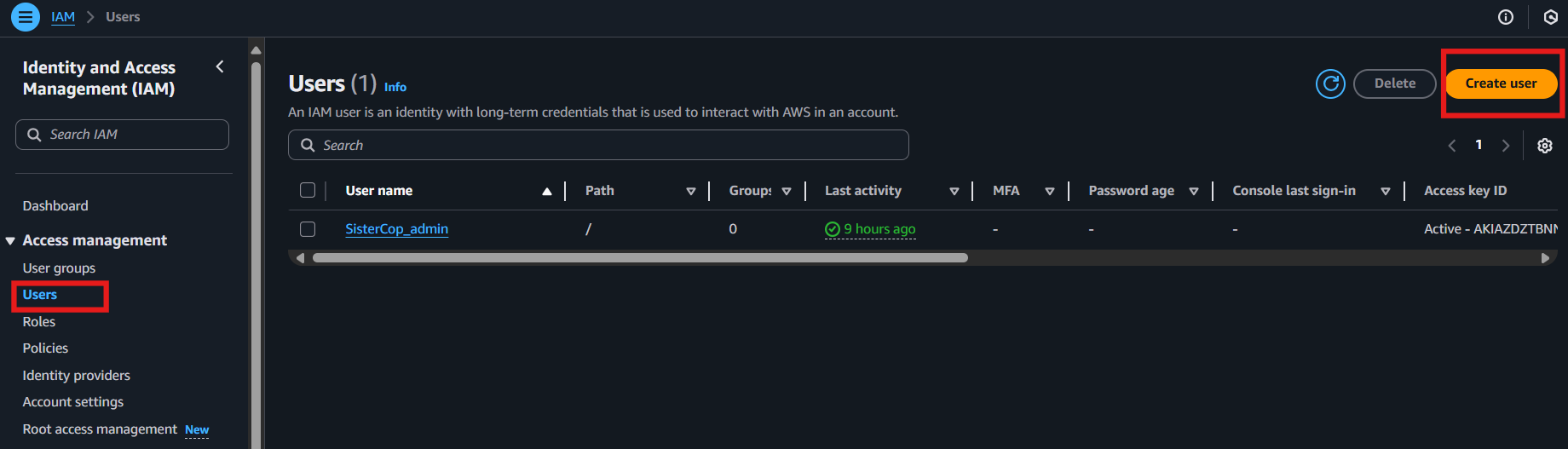This screenshot has width=1568, height=449.
Task: Sort by Password age column arrow
Action: pos(1194,192)
